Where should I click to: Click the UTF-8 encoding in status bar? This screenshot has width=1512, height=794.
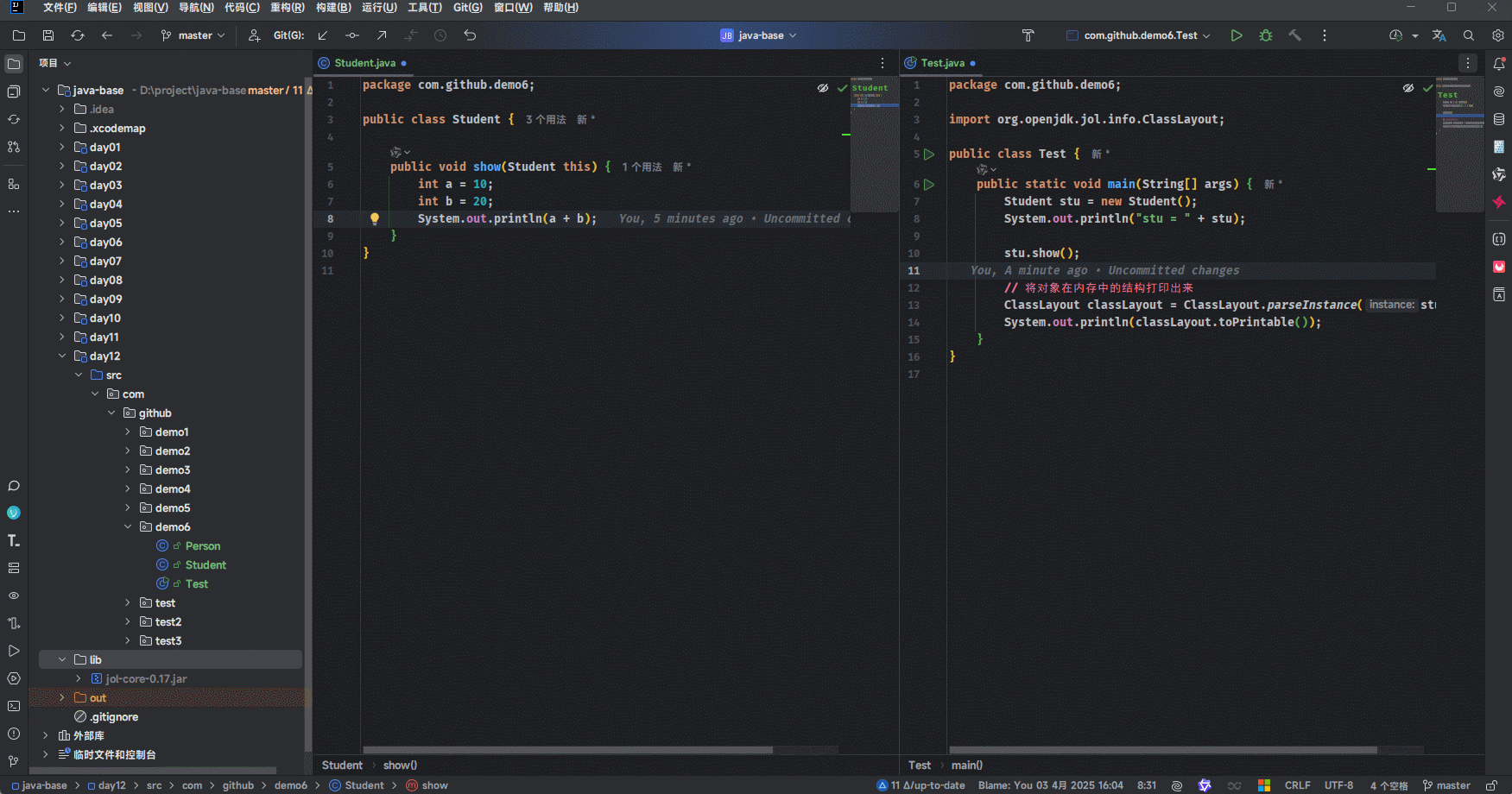click(1338, 785)
